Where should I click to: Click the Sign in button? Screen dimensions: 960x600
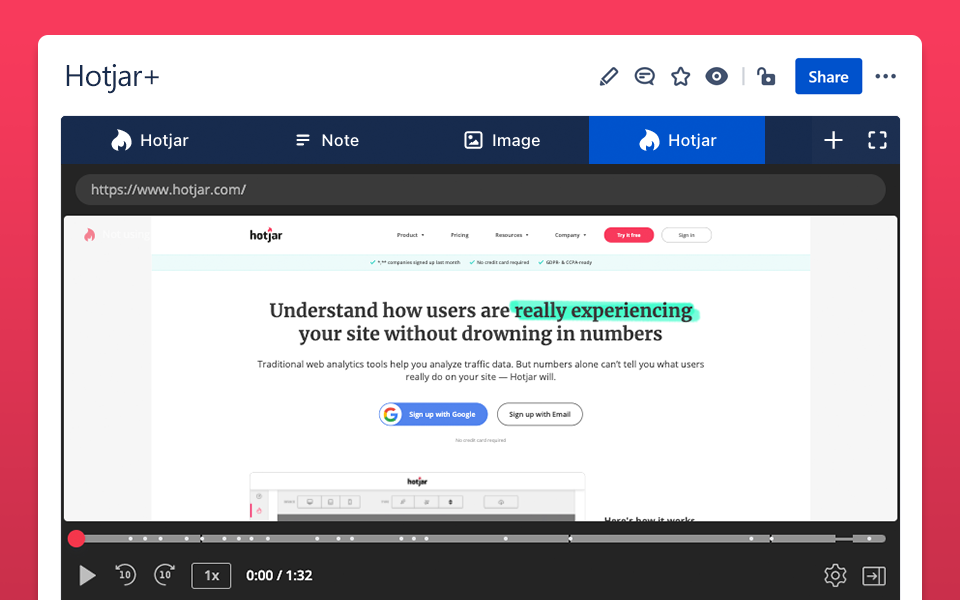point(686,235)
